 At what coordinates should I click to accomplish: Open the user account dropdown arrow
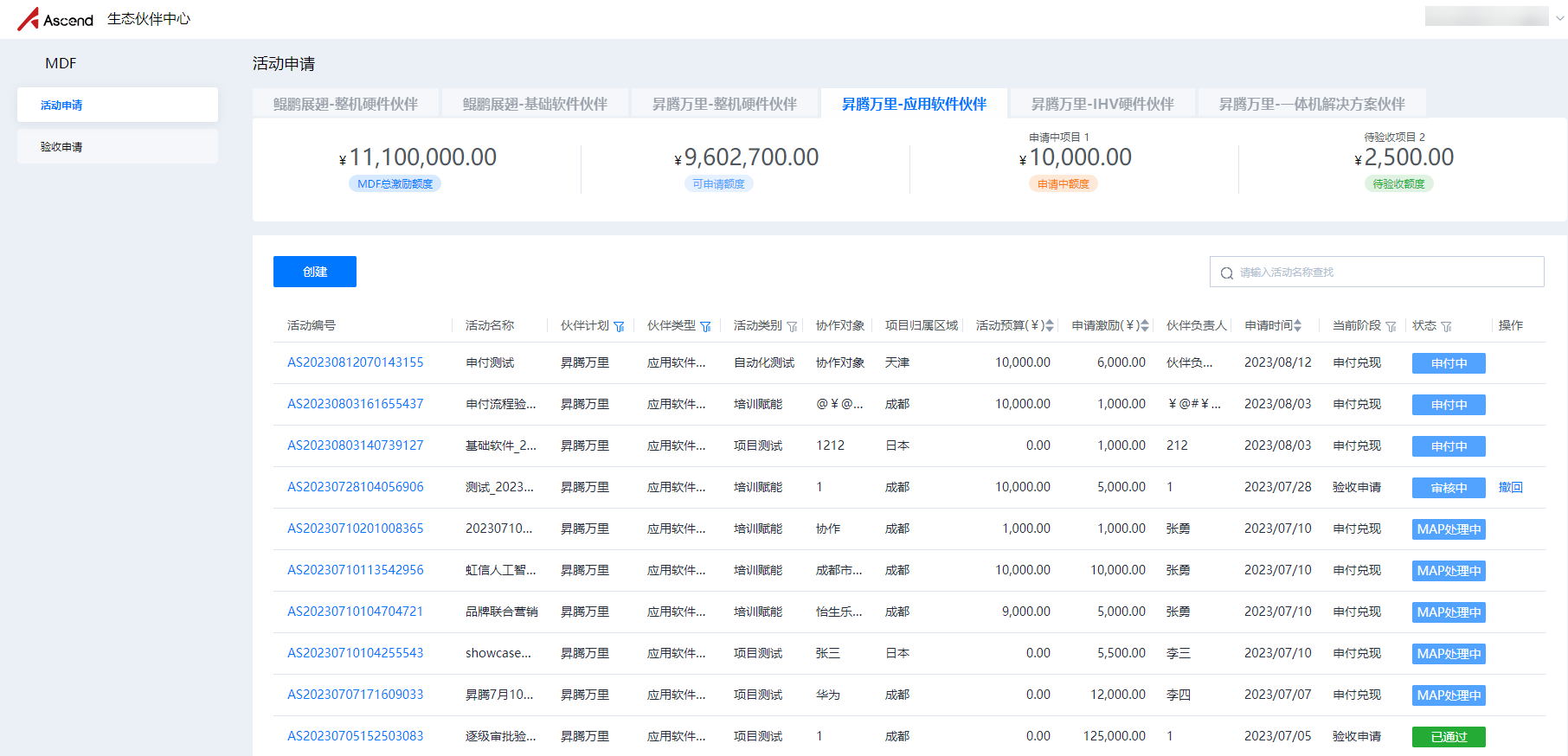[x=1559, y=17]
